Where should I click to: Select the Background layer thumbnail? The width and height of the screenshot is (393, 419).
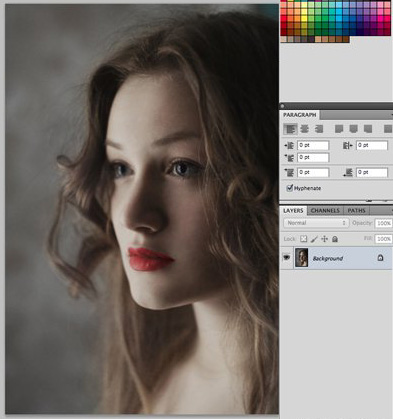(302, 258)
